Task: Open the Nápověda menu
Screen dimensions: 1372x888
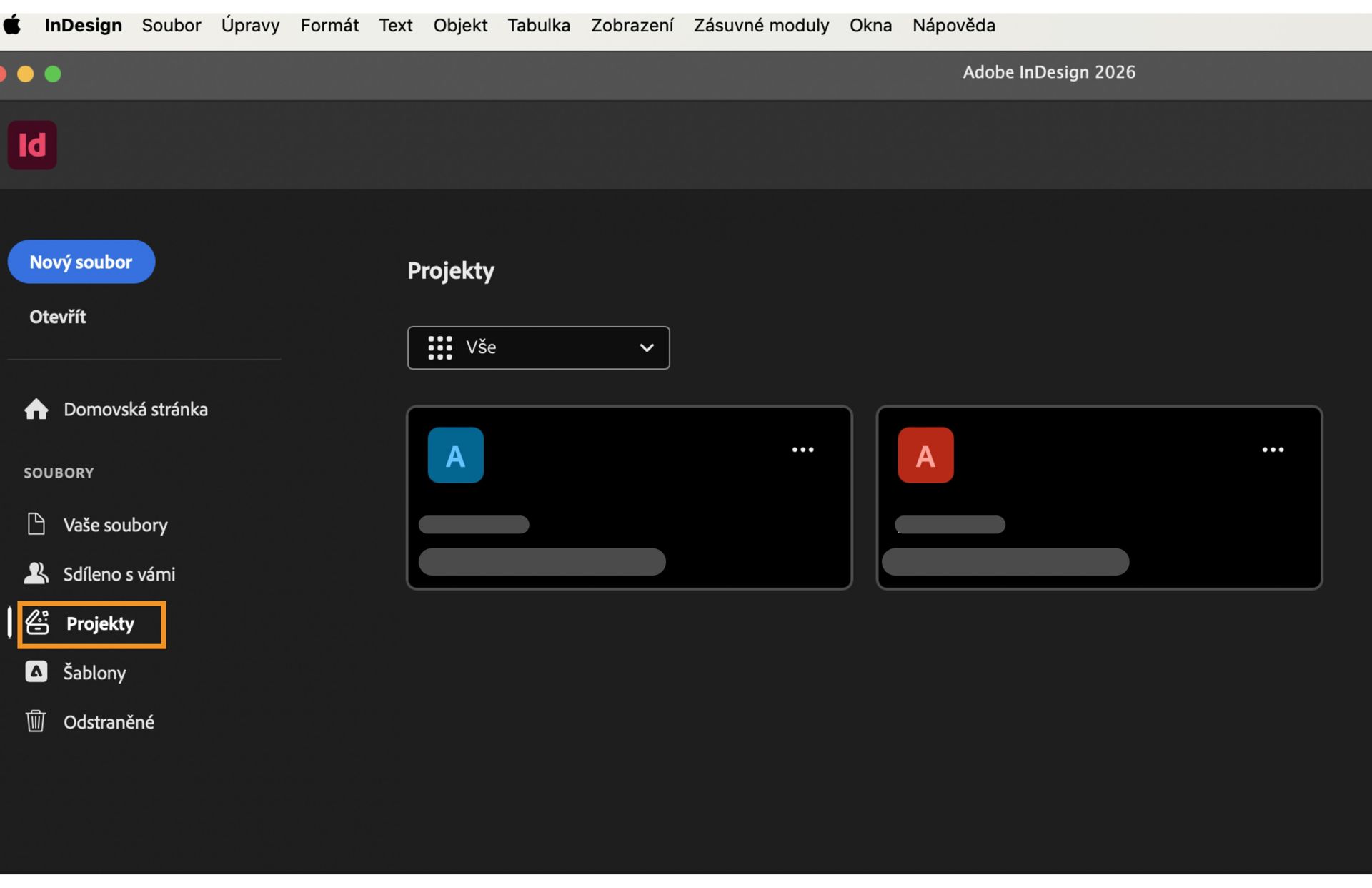Action: pyautogui.click(x=953, y=25)
